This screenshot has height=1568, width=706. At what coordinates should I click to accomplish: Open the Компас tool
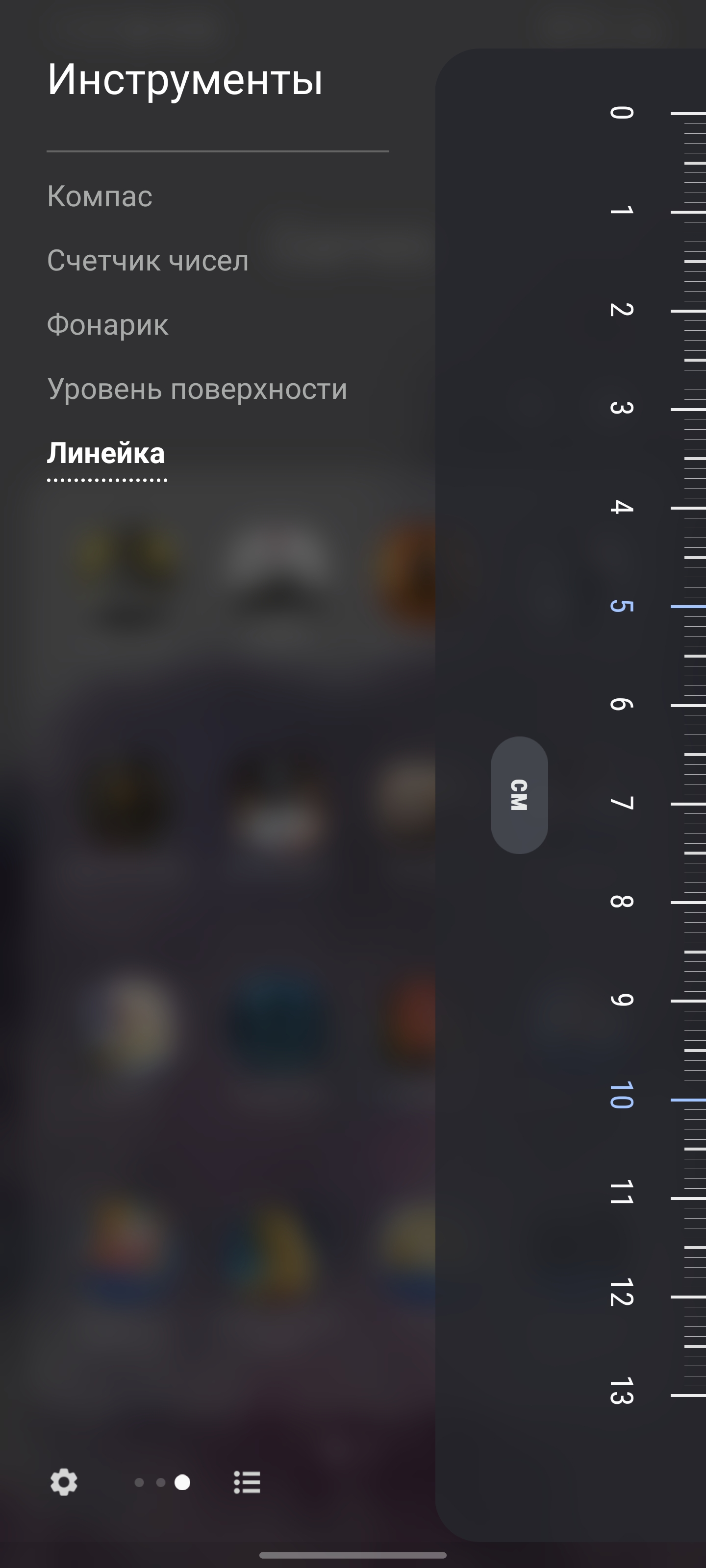click(x=100, y=196)
